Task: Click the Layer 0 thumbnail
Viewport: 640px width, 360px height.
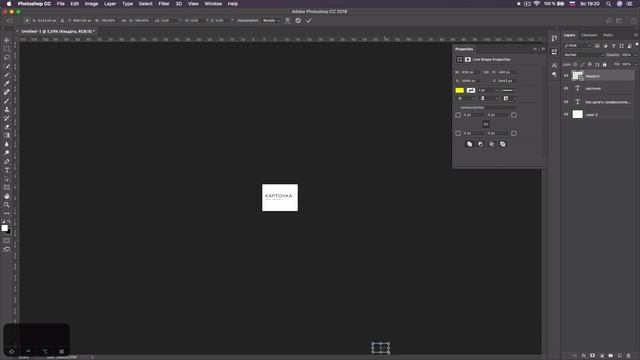Action: tap(578, 115)
